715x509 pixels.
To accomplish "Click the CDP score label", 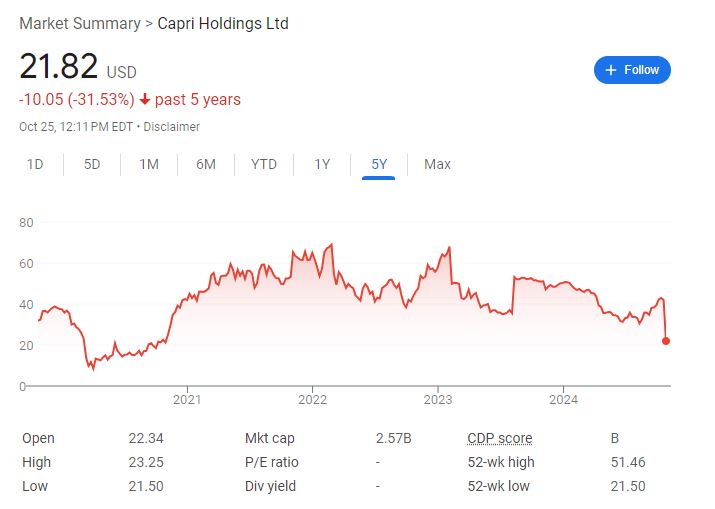I will click(499, 438).
